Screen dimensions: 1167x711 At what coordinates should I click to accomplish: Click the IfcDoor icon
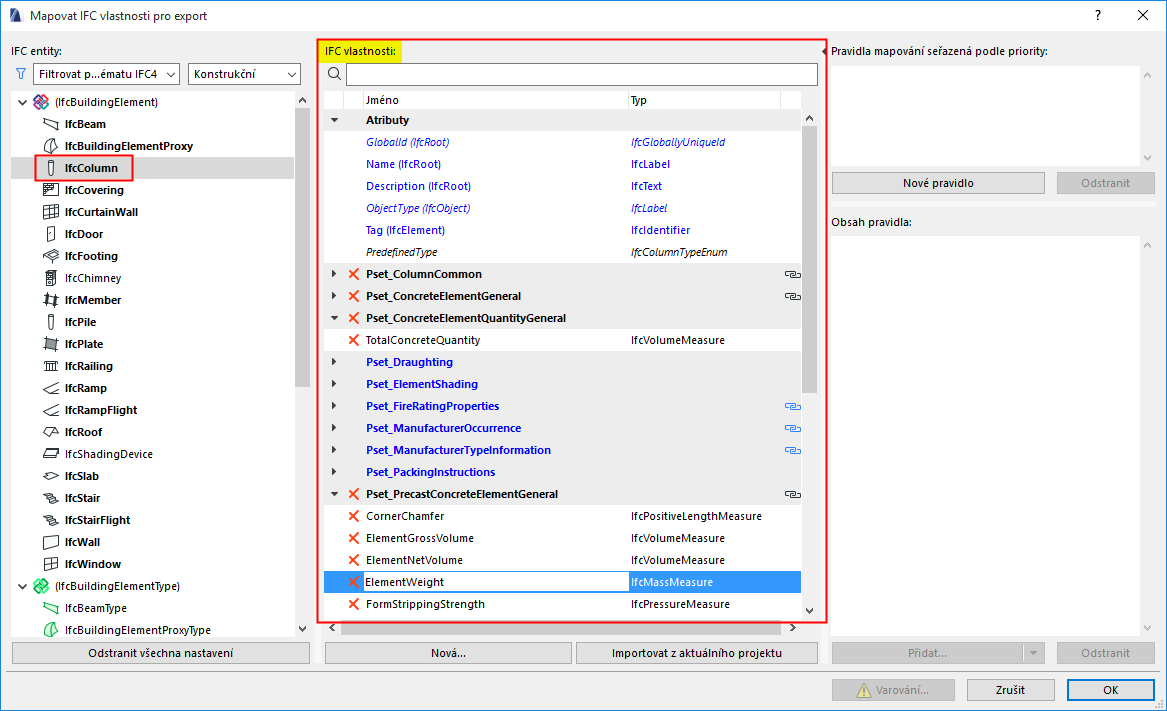pos(51,234)
